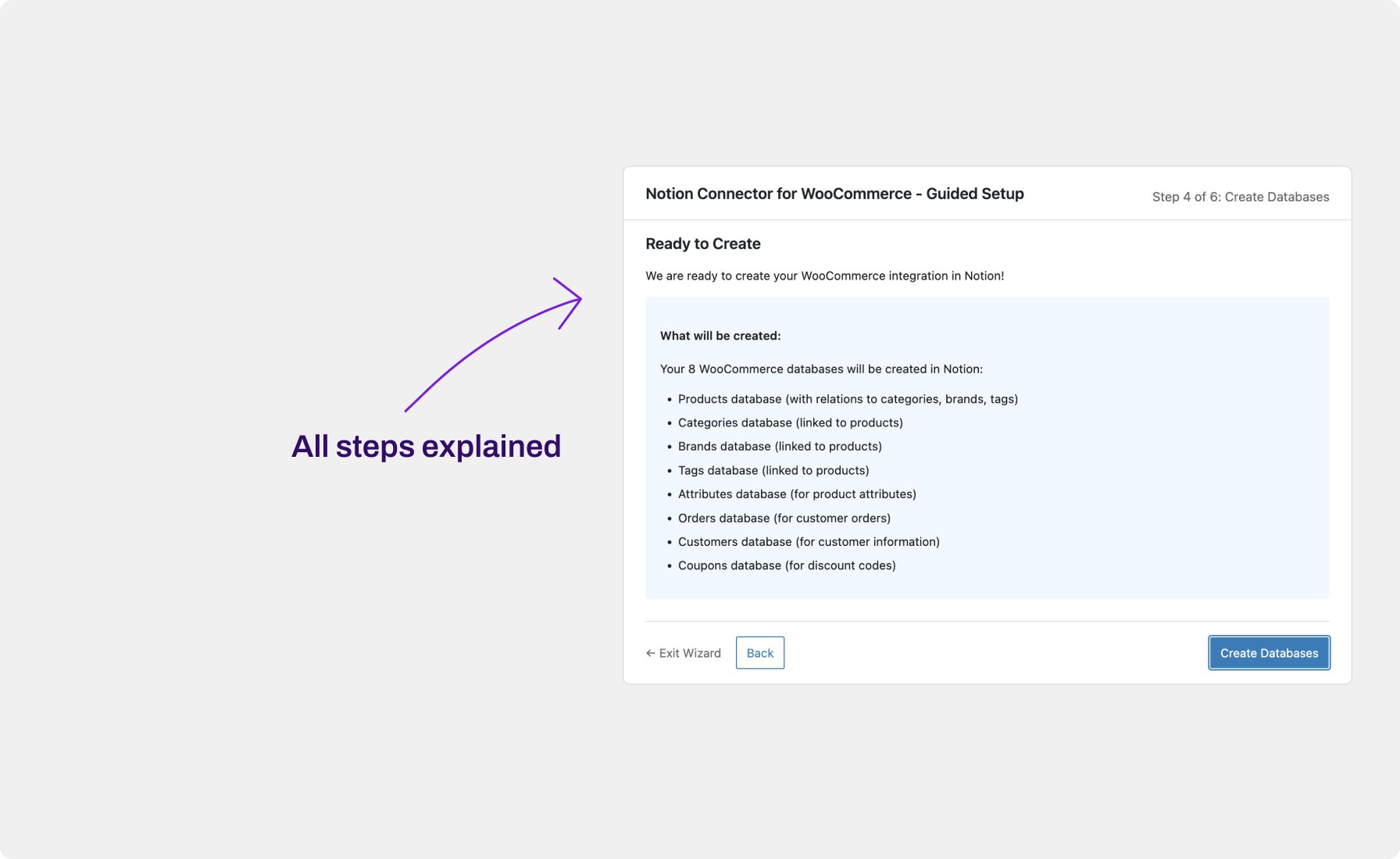Select the Attributes database list item
This screenshot has width=1400, height=859.
[x=797, y=494]
